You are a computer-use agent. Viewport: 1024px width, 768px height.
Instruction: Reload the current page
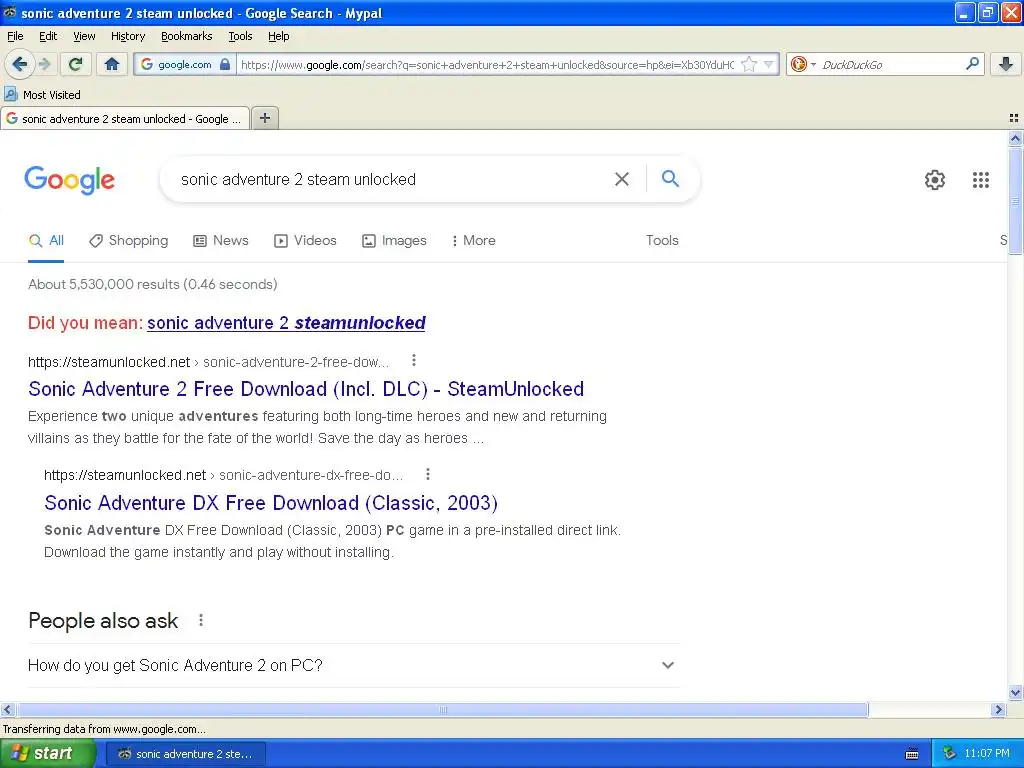pos(76,64)
